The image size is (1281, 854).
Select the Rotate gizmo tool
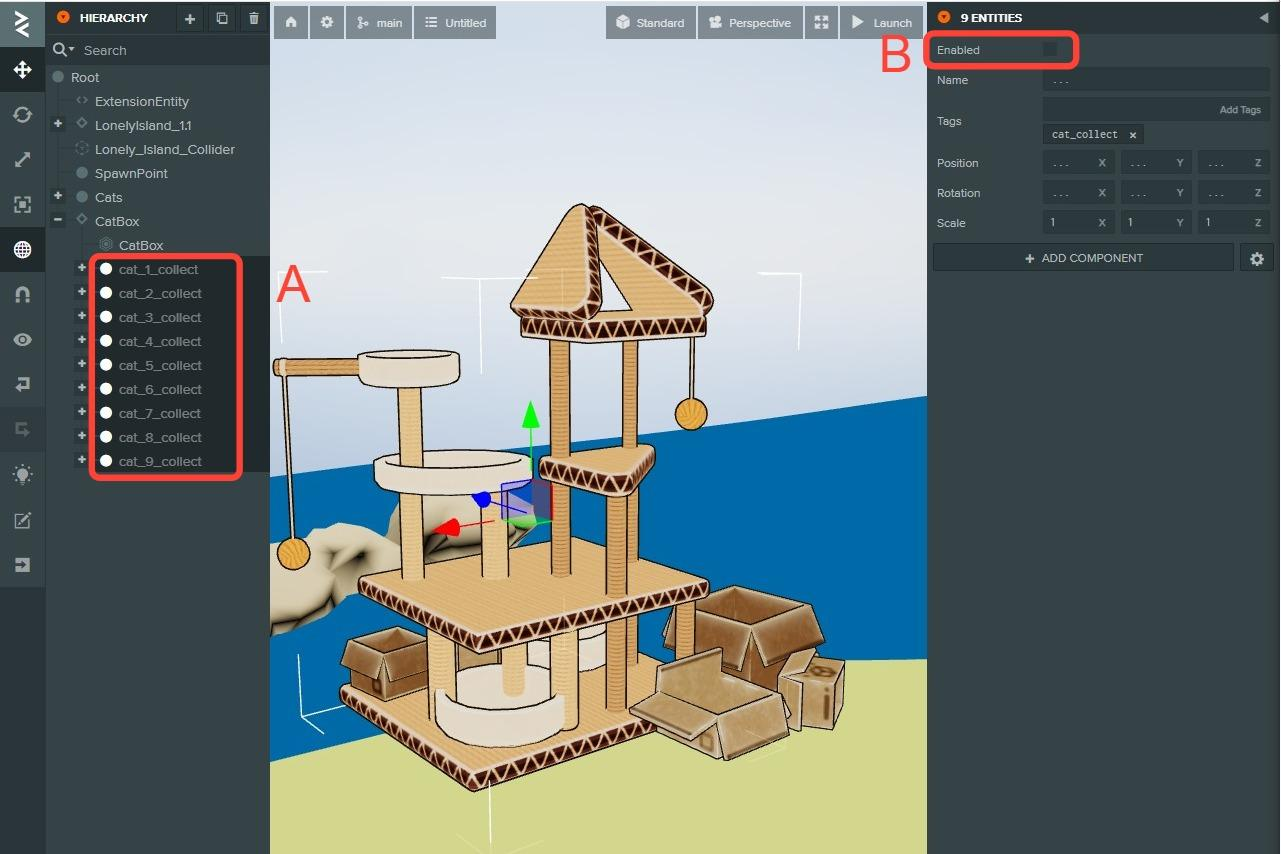(22, 115)
